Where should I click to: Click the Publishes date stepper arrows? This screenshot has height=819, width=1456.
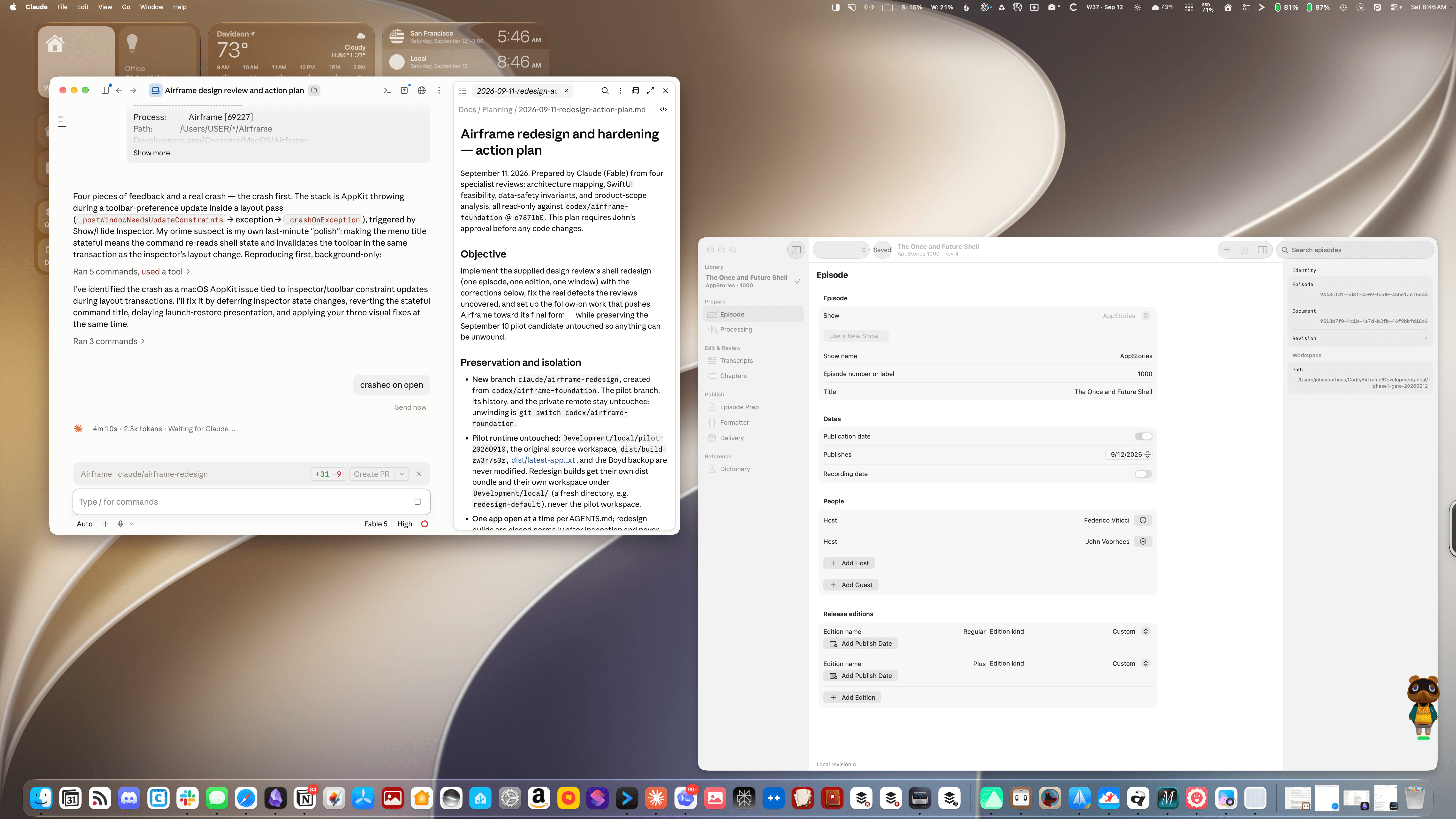[1148, 455]
